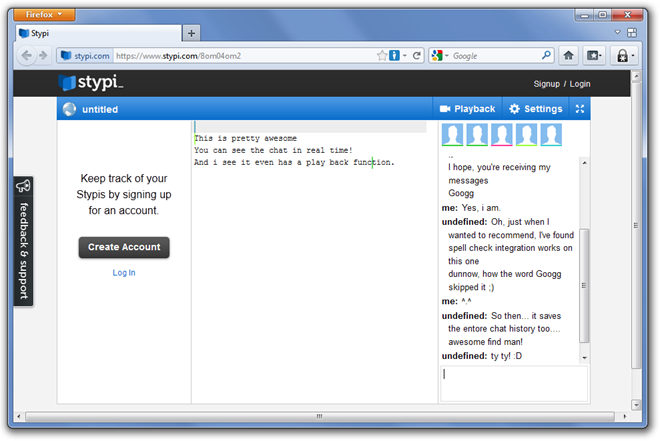The width and height of the screenshot is (660, 441).
Task: Reload the page using refresh icon
Action: point(416,56)
